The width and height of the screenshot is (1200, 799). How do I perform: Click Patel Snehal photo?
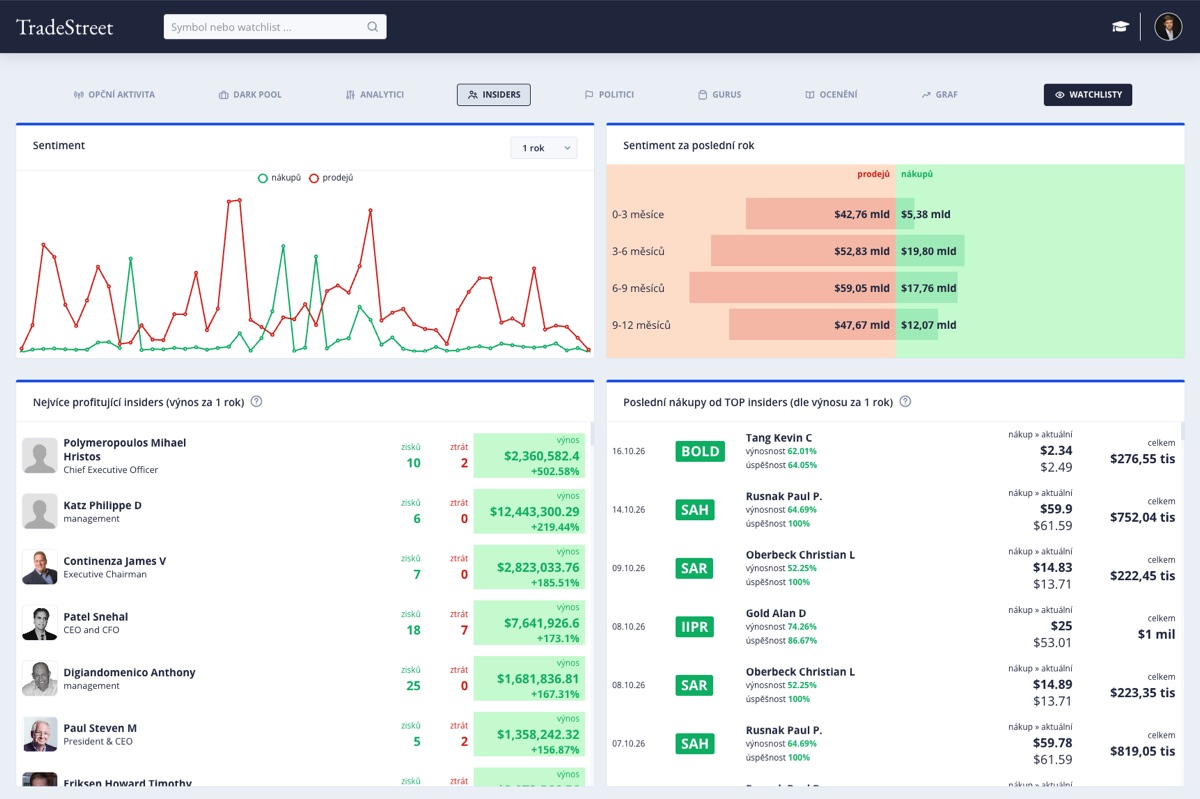click(x=40, y=623)
